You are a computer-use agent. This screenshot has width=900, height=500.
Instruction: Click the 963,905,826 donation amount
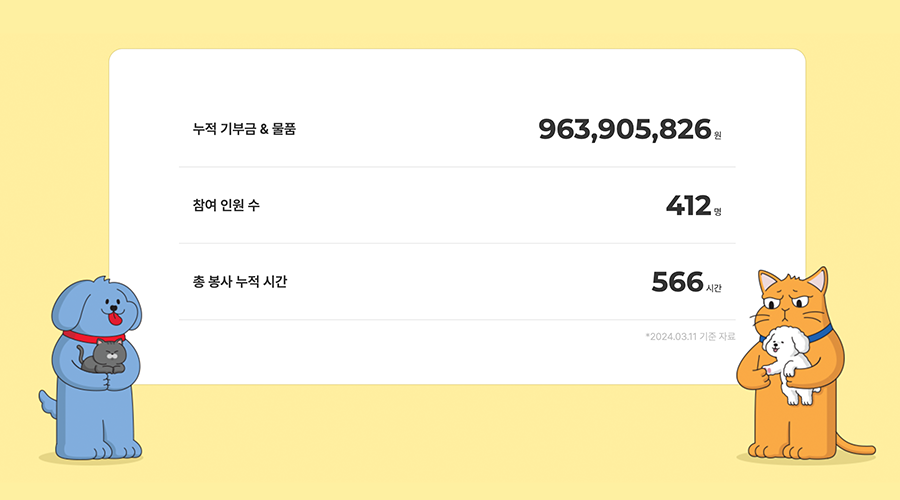tap(624, 129)
